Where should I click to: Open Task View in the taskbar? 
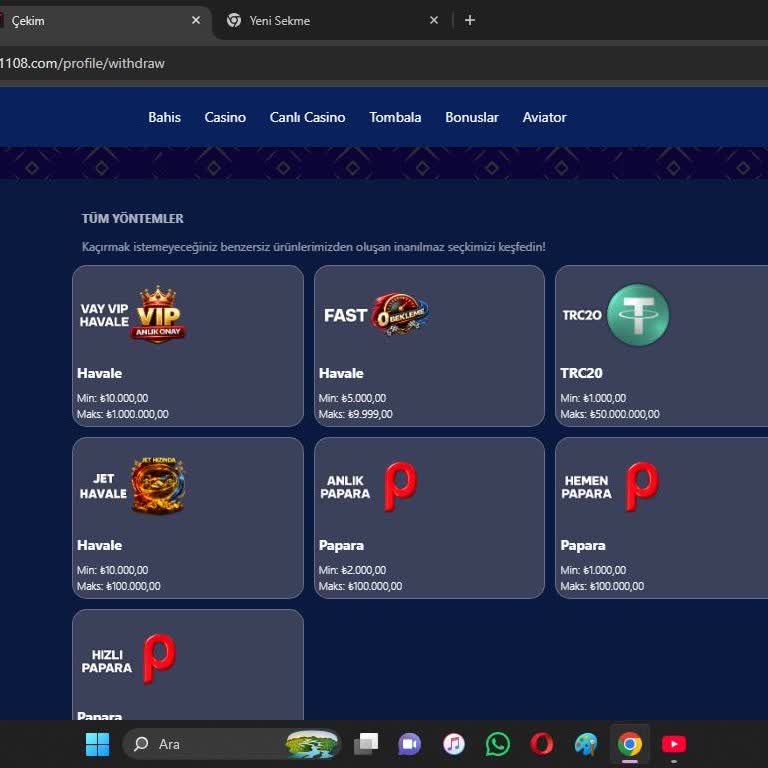click(x=366, y=744)
